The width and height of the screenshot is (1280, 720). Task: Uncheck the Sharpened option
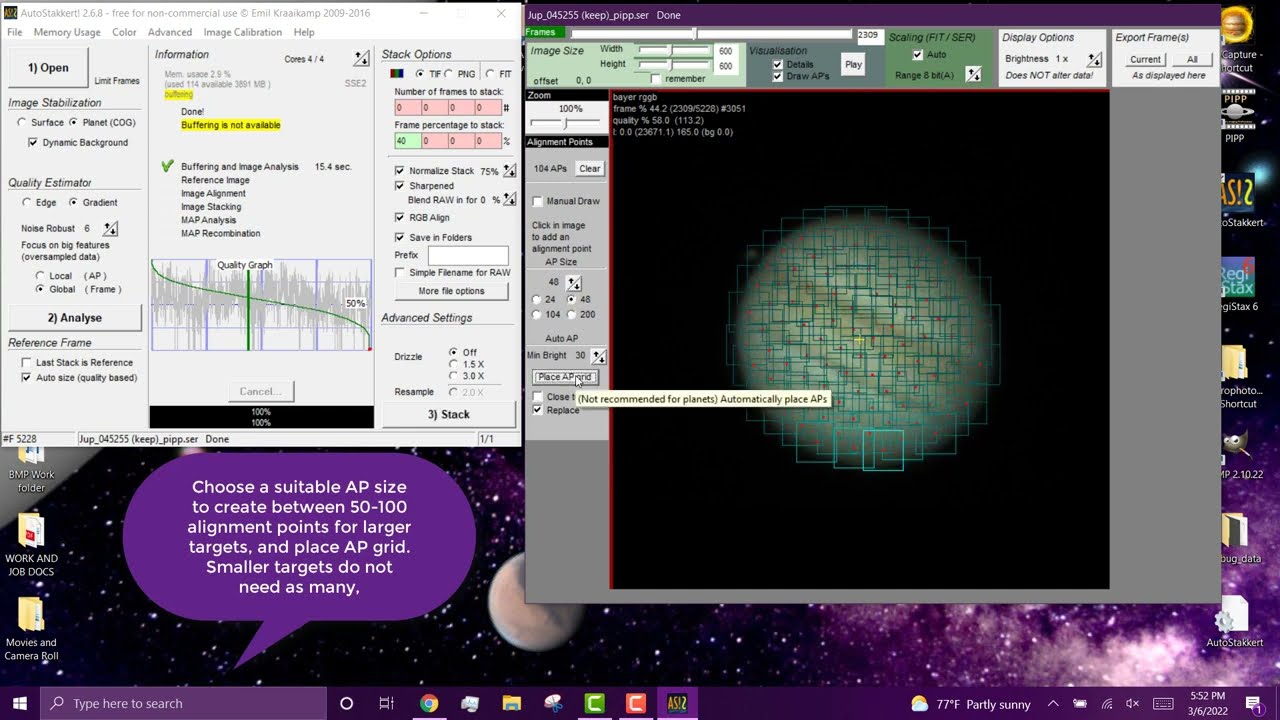tap(400, 186)
